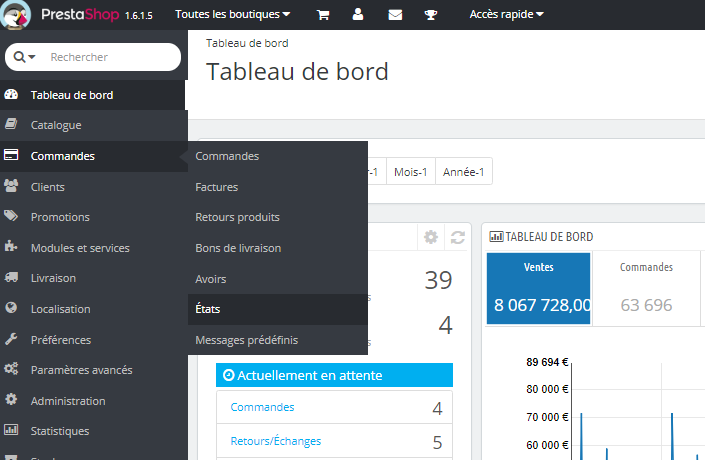Open the customer person icon in top bar
This screenshot has height=460, width=705.
[358, 14]
